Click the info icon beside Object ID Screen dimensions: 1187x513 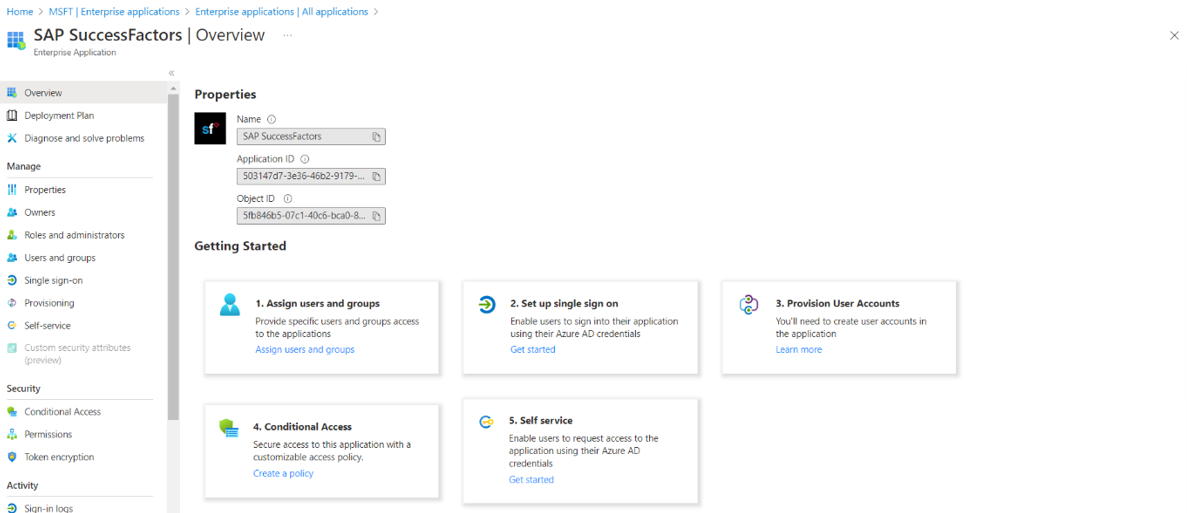pos(288,198)
